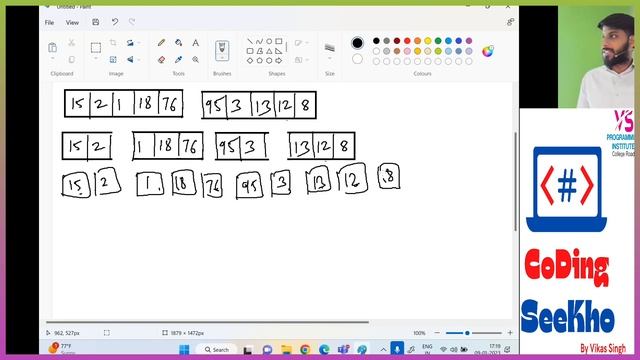Image resolution: width=640 pixels, height=360 pixels.
Task: Select the Eraser tool
Action: (161, 60)
